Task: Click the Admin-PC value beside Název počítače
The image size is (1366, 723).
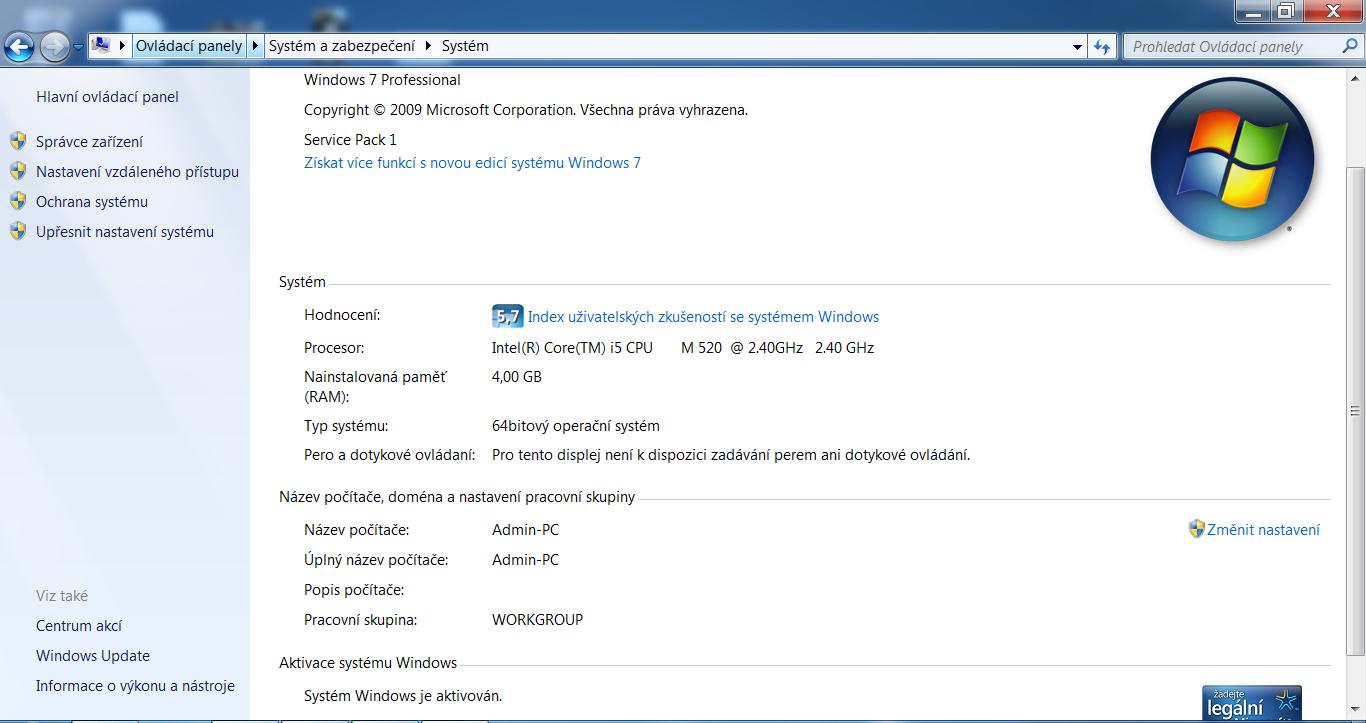Action: (525, 530)
